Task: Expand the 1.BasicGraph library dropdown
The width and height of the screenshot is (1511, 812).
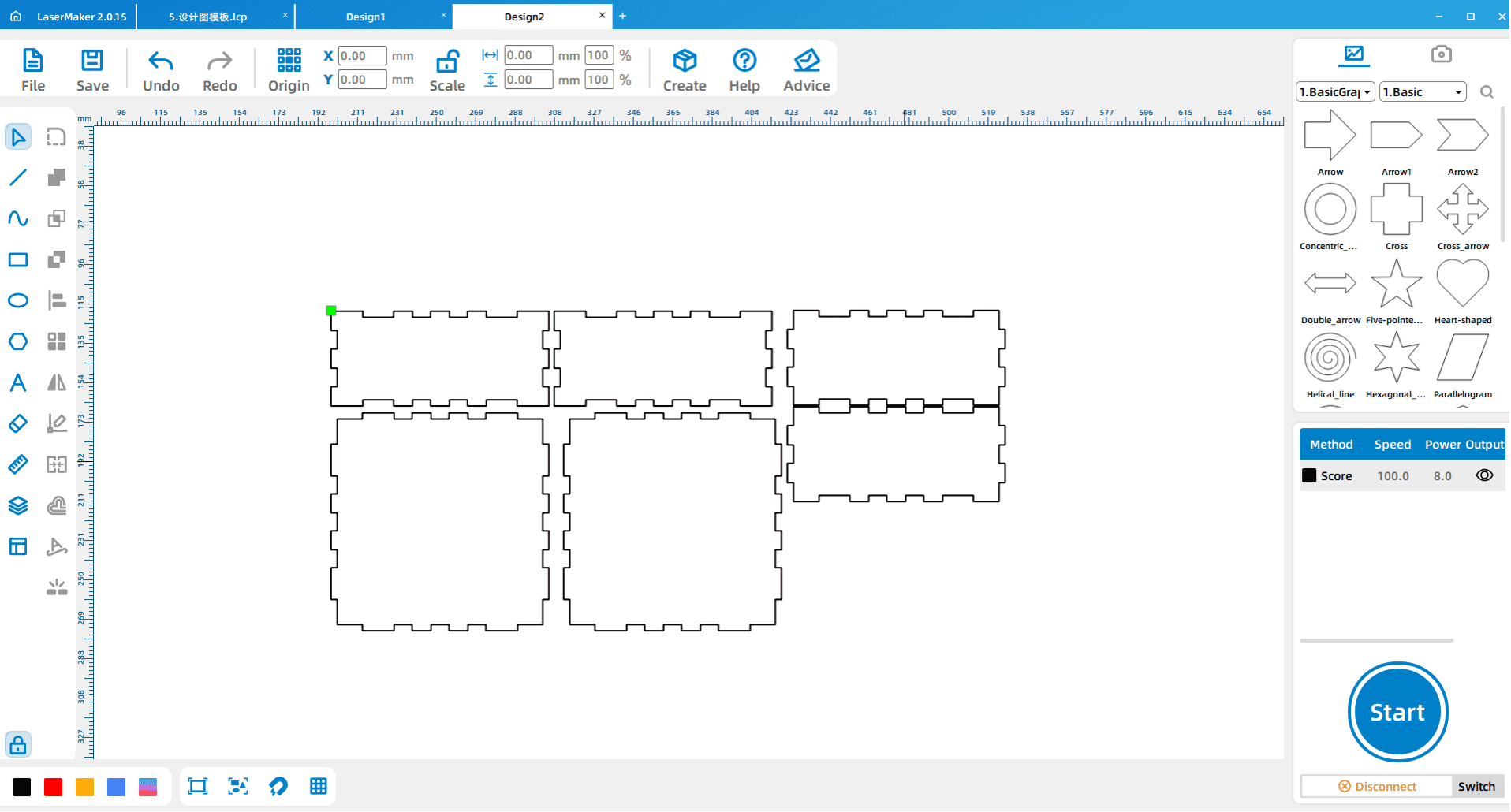Action: (1335, 92)
